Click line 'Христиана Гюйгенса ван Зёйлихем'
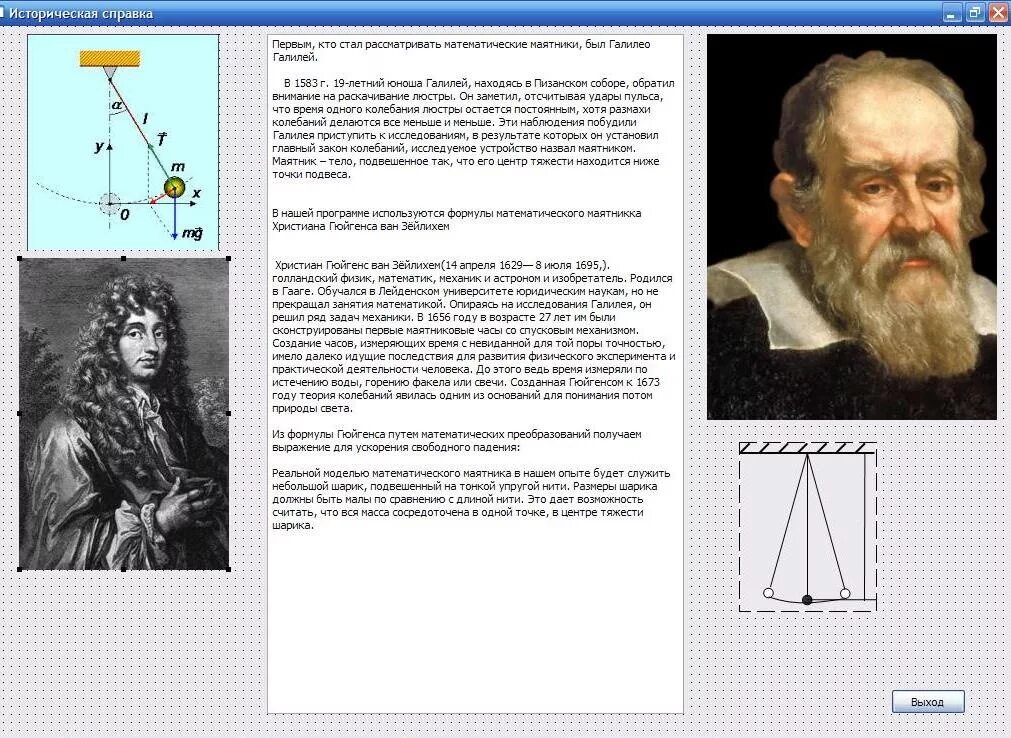The width and height of the screenshot is (1011, 738). coord(360,226)
